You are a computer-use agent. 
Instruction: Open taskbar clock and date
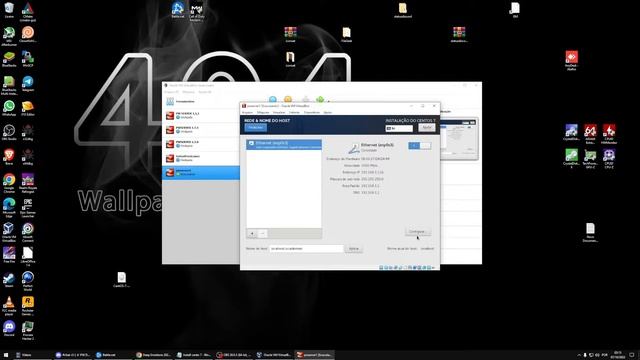point(618,355)
